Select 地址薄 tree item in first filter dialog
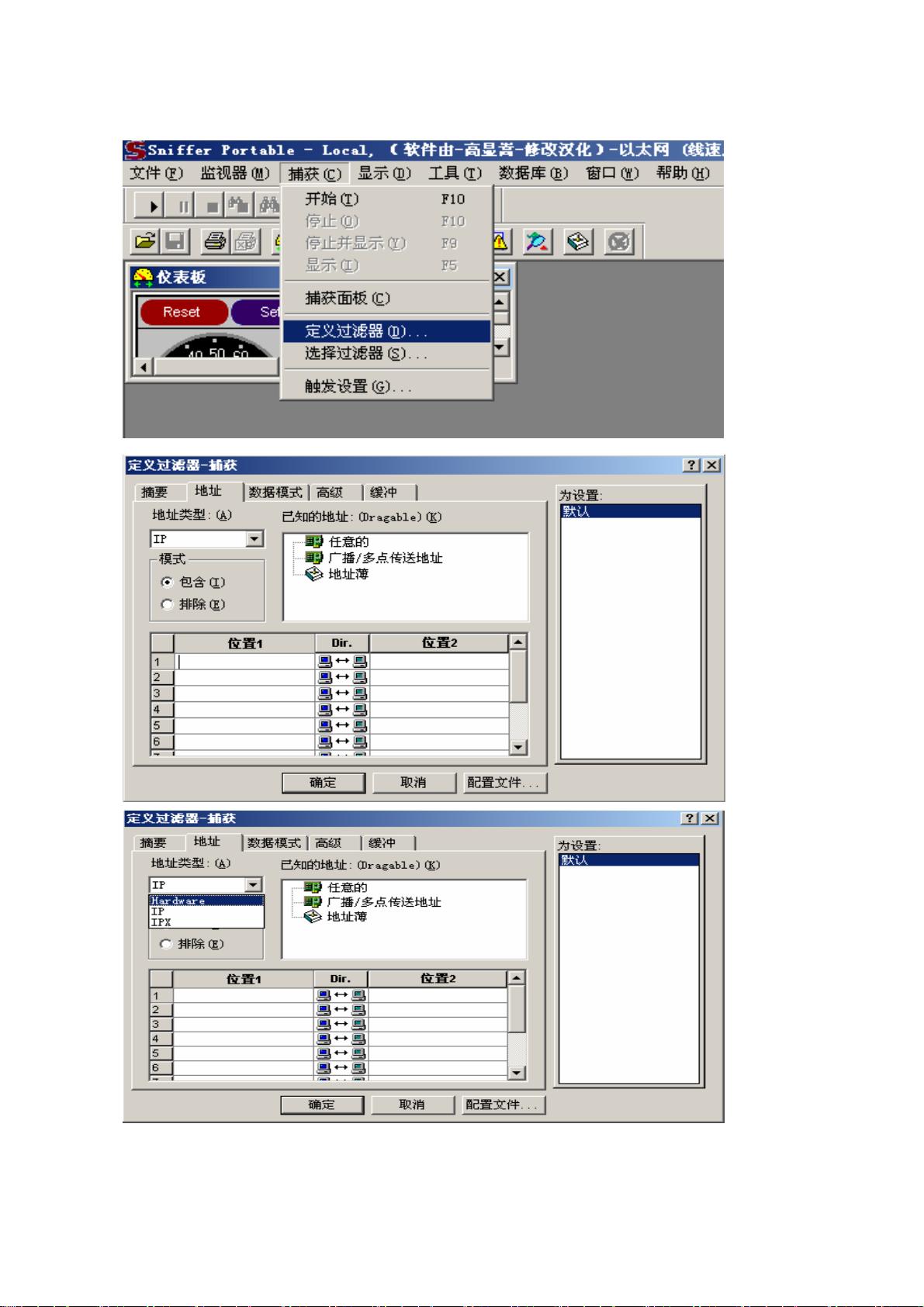924x1307 pixels. coord(348,574)
